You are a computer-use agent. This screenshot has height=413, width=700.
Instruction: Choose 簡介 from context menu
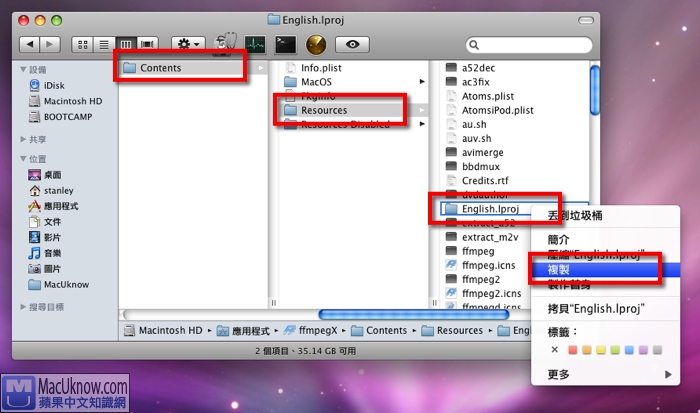(605, 240)
